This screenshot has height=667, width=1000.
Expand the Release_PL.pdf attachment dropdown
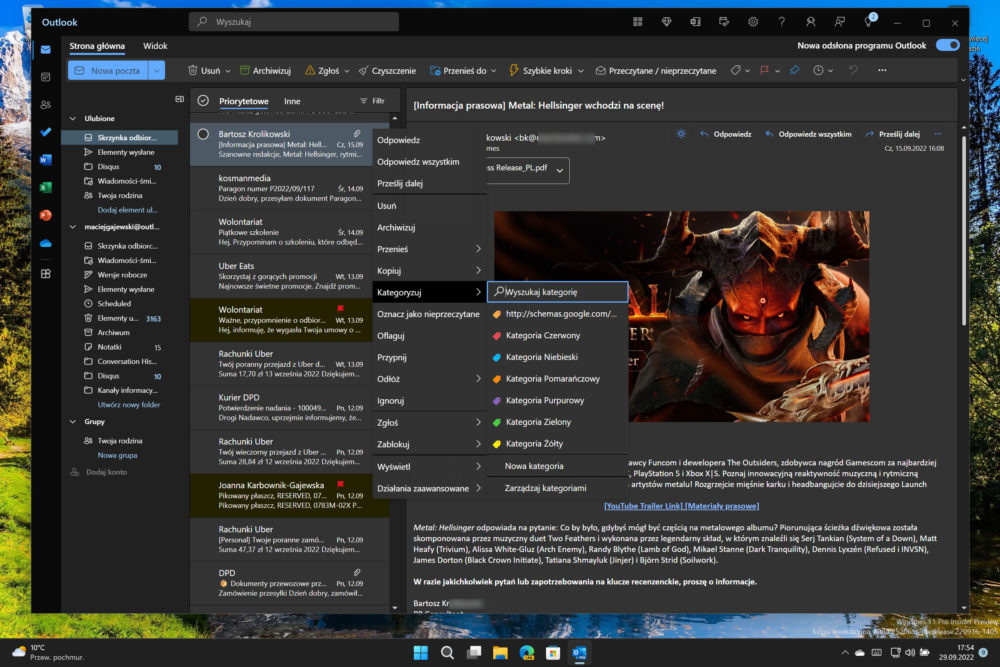coord(559,170)
